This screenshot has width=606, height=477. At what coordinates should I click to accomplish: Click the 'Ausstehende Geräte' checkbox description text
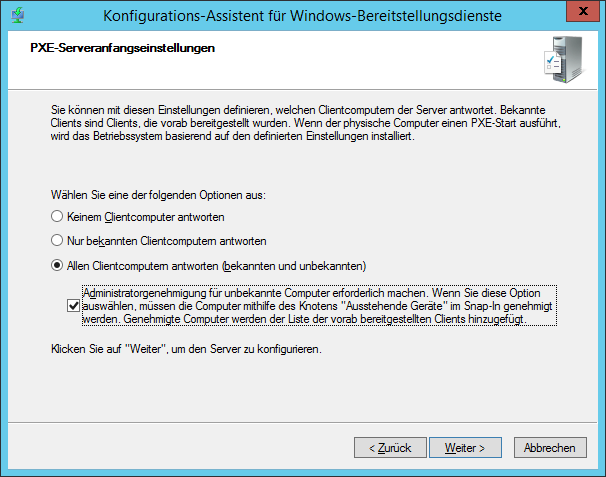pos(318,306)
